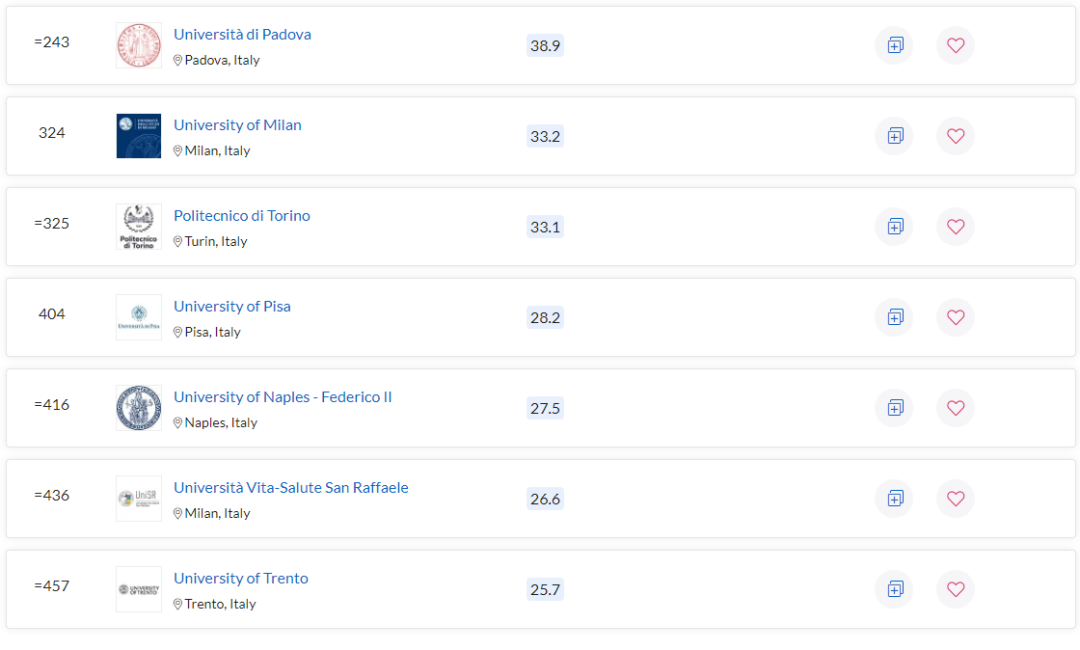This screenshot has height=650, width=1080.
Task: Add Politecnico di Torino to compare
Action: tap(894, 226)
